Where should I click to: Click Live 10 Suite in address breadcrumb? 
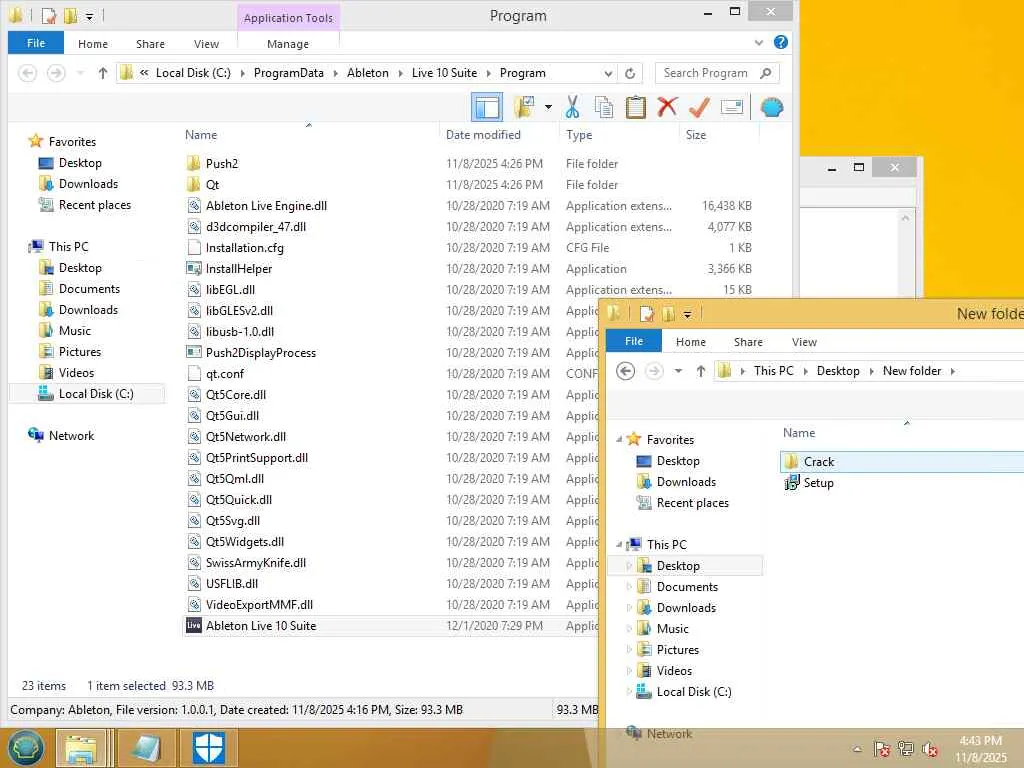click(444, 73)
